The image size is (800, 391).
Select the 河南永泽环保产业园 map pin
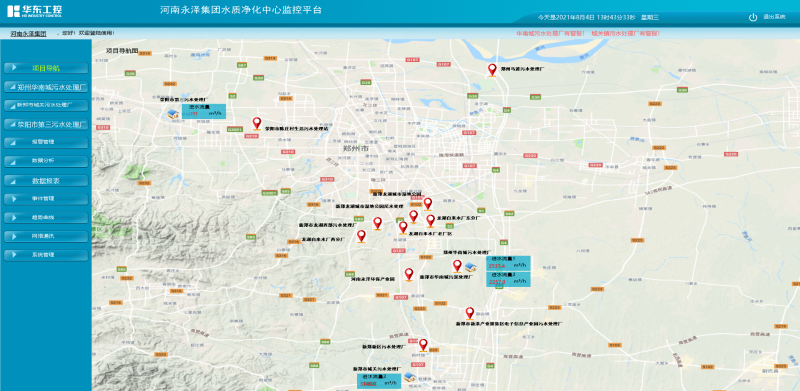(x=409, y=275)
